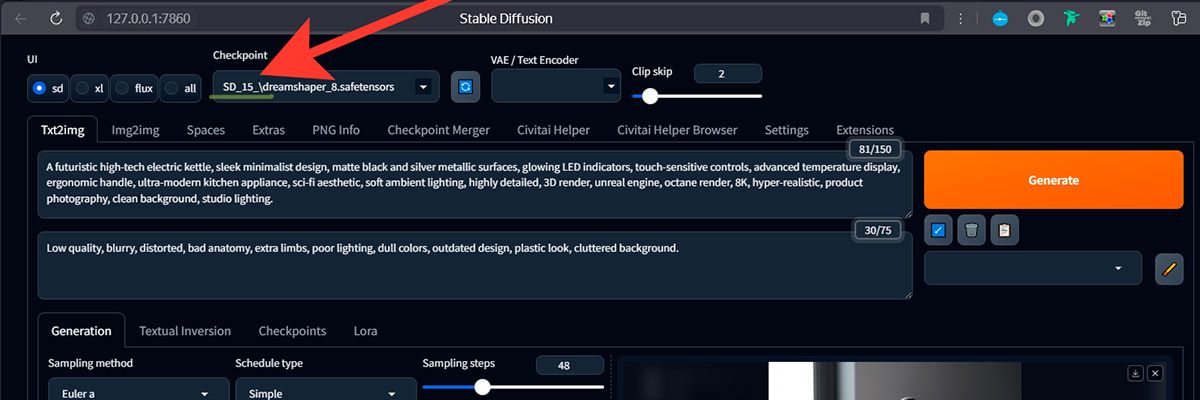Click the 30/75 token counter
Screen dimensions: 1200x400
(876, 230)
